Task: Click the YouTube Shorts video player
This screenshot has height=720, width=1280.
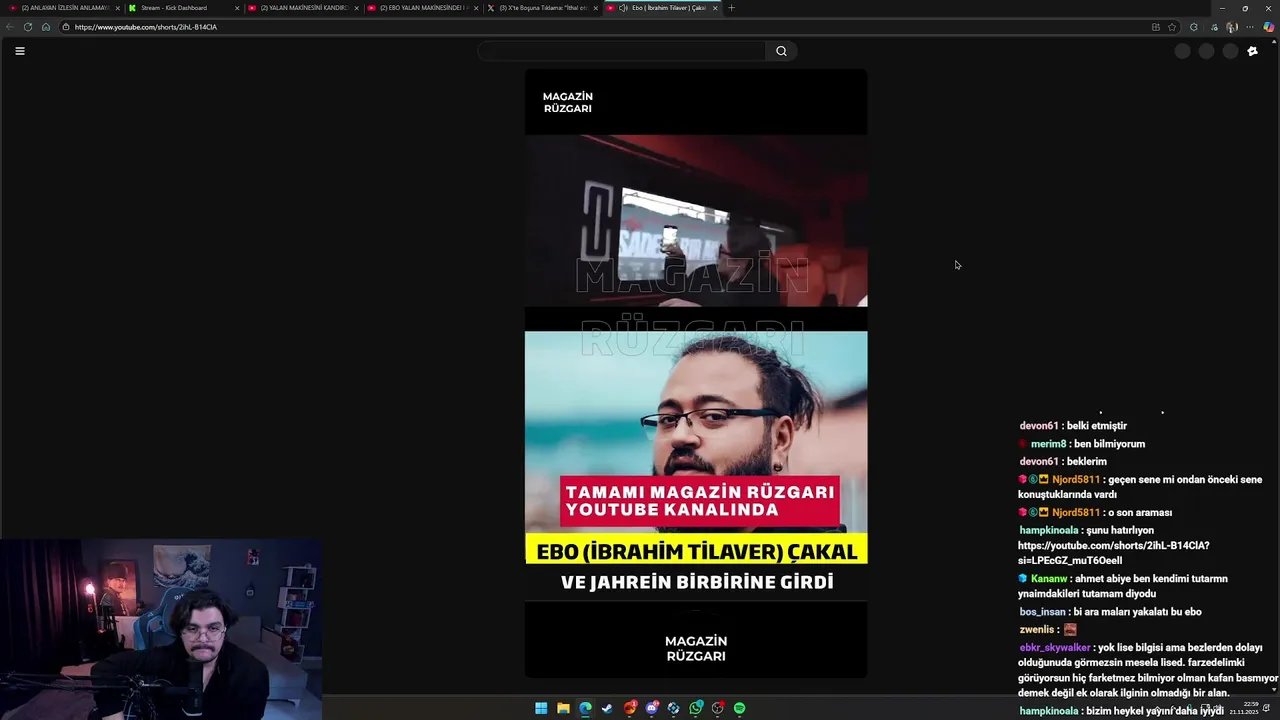Action: pos(696,373)
